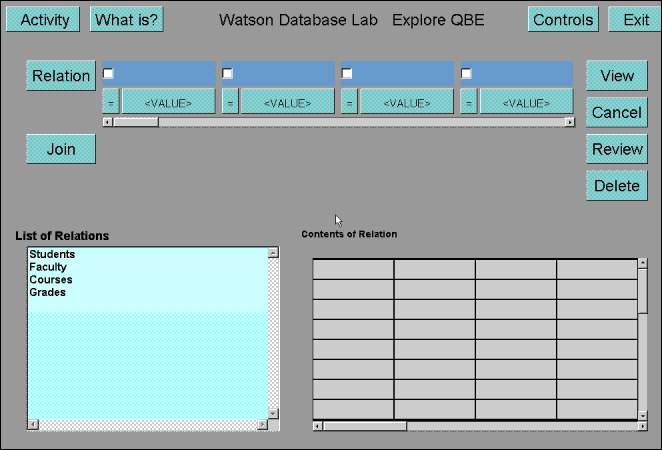Click the second column's blue header field
The image size is (662, 450).
278,74
